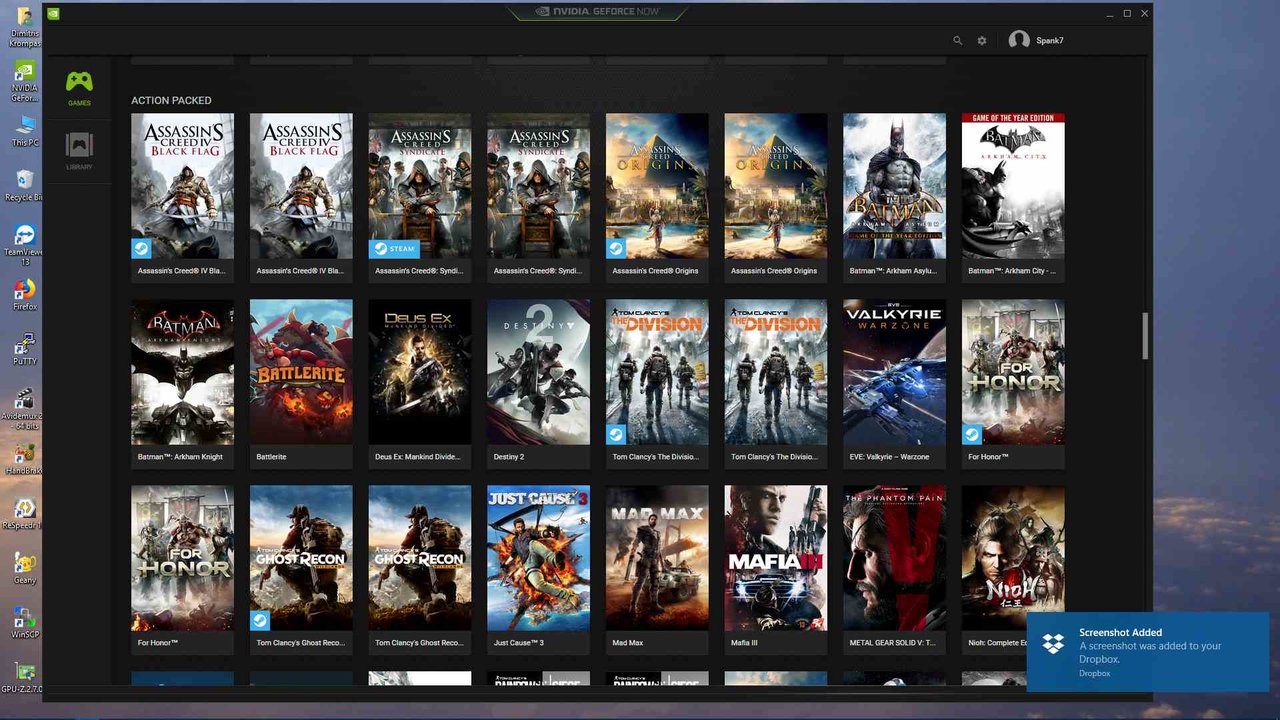Click the Spank7 profile avatar
The image size is (1280, 720).
(1019, 40)
